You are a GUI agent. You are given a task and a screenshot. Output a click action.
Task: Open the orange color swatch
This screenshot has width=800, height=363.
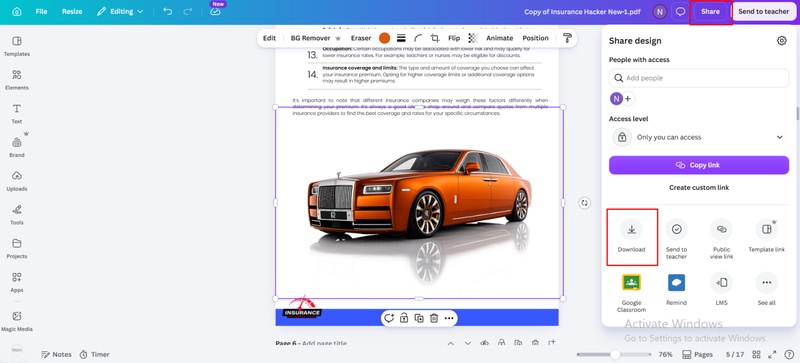pyautogui.click(x=384, y=38)
